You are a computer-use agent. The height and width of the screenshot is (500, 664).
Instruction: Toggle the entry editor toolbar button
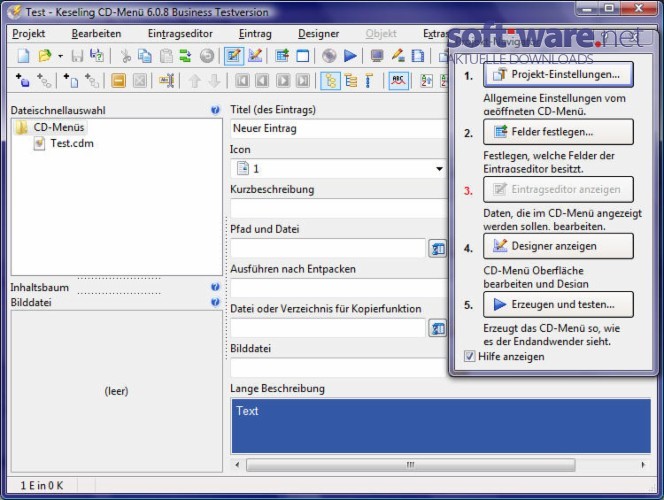click(234, 55)
